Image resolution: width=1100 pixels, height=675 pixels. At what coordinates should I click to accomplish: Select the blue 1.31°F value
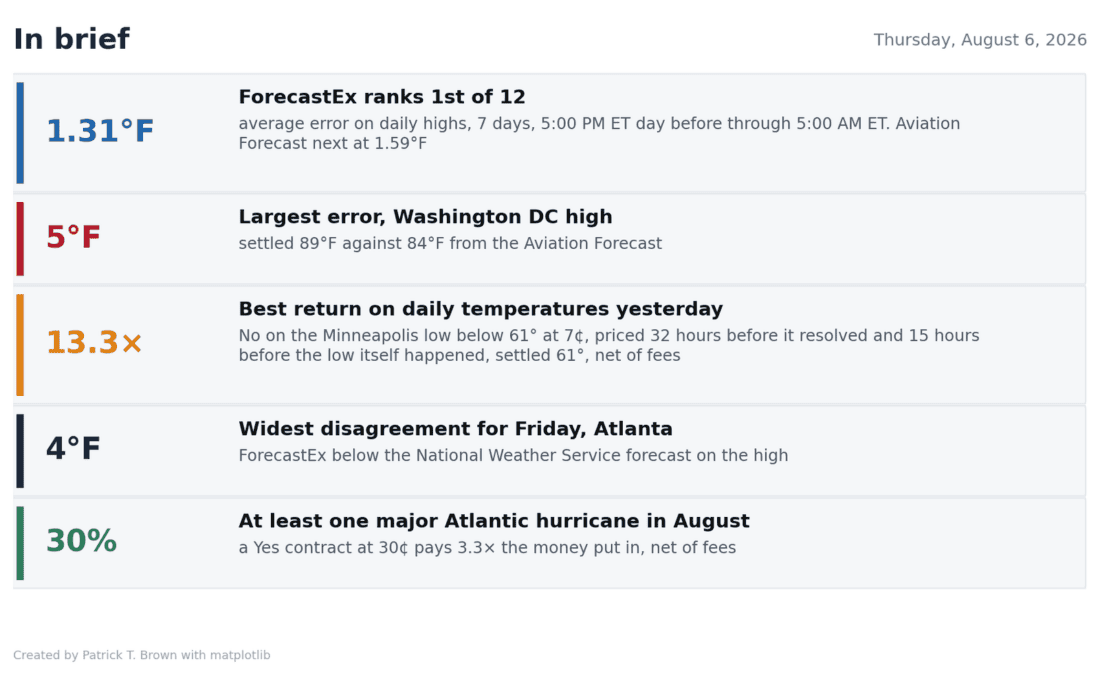click(x=100, y=131)
